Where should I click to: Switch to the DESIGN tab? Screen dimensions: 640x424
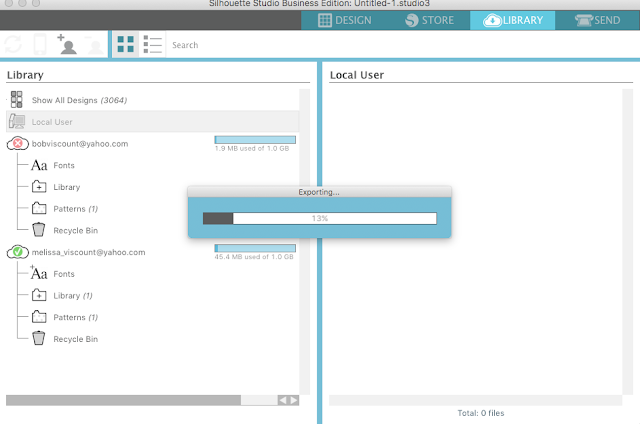344,20
